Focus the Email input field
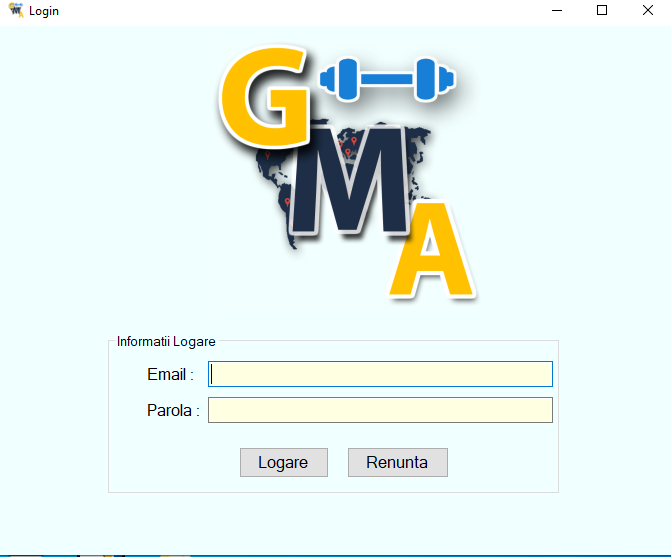This screenshot has height=557, width=671. click(x=380, y=374)
